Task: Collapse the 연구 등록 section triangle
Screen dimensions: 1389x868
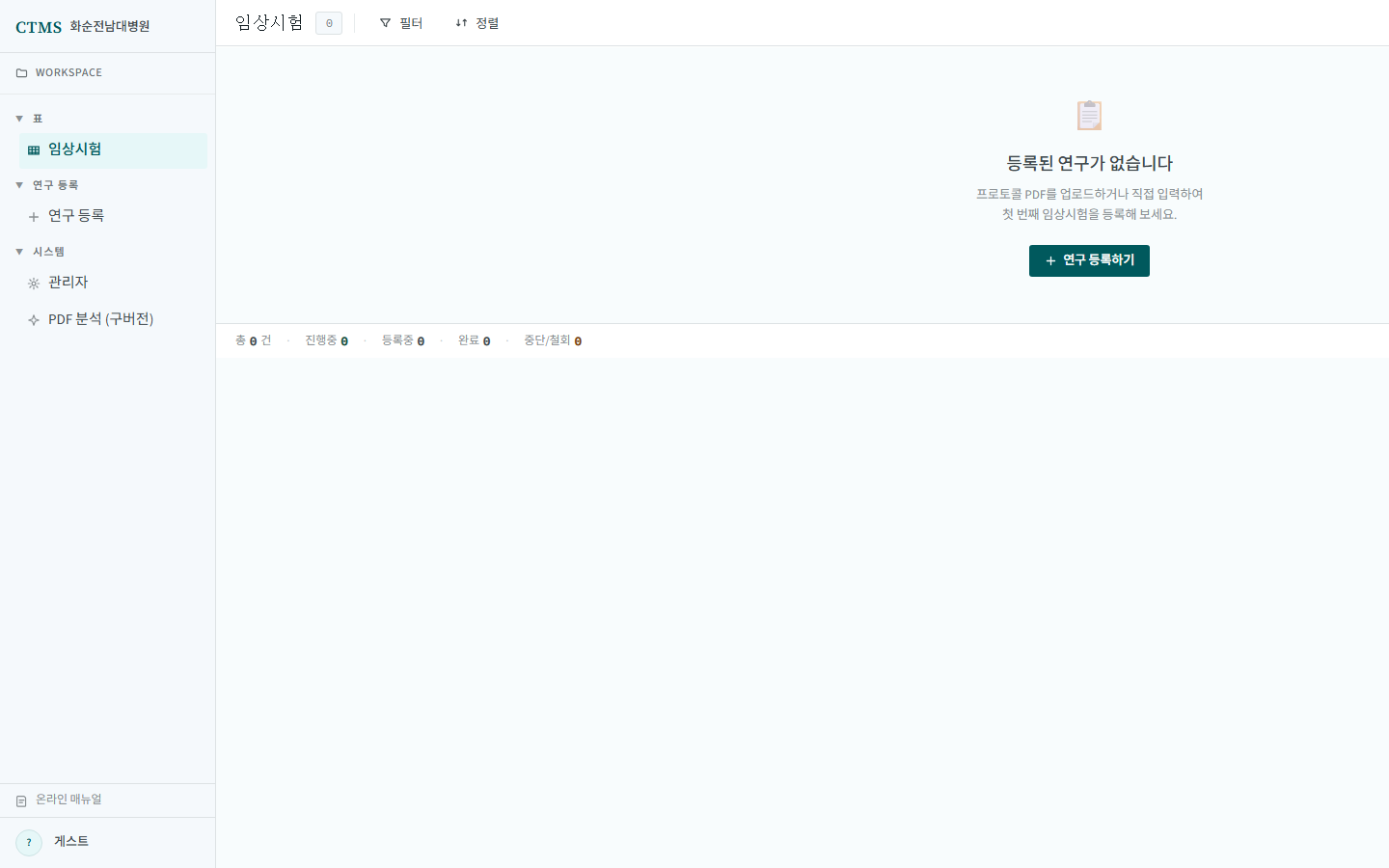Action: [19, 185]
